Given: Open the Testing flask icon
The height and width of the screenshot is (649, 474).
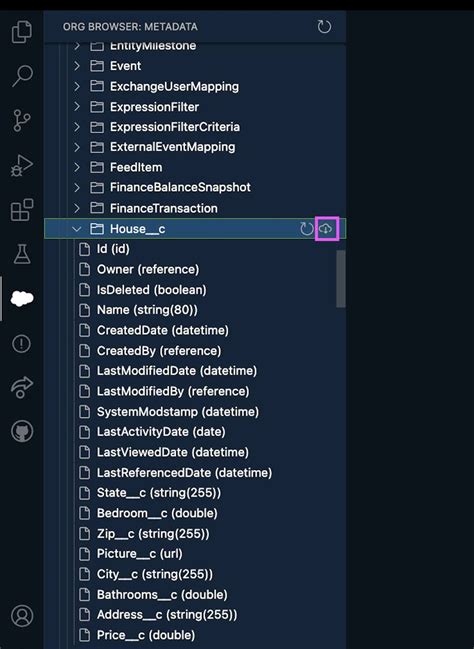Looking at the screenshot, I should (x=22, y=254).
